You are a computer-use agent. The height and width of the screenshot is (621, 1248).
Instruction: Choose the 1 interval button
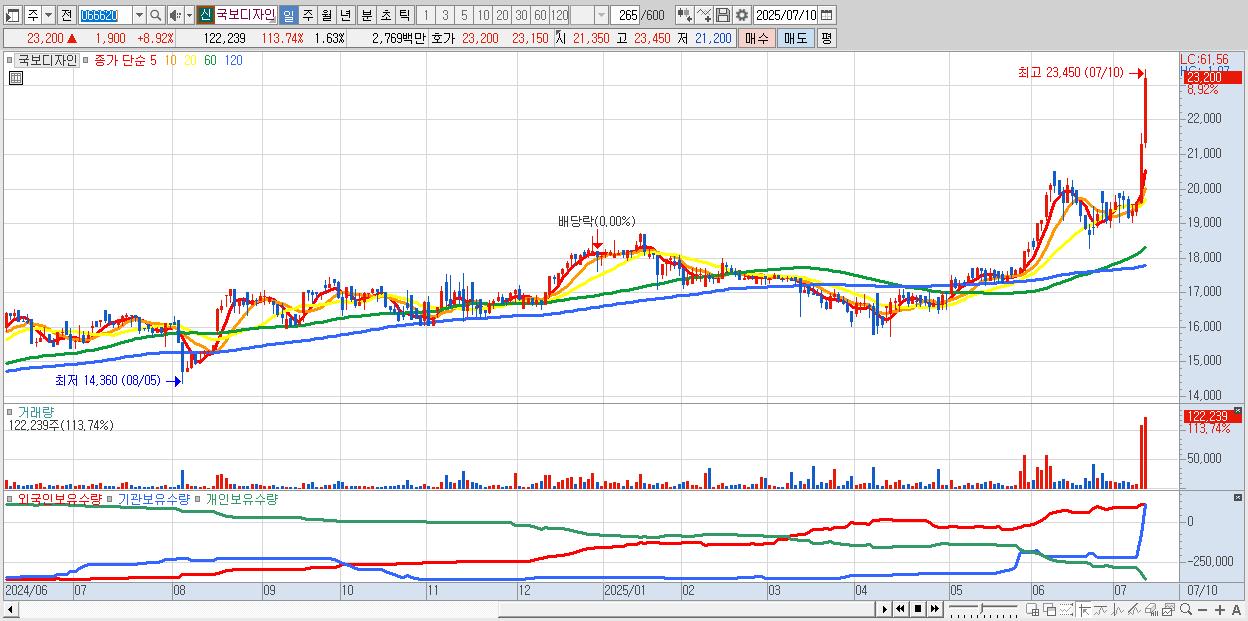(x=426, y=15)
